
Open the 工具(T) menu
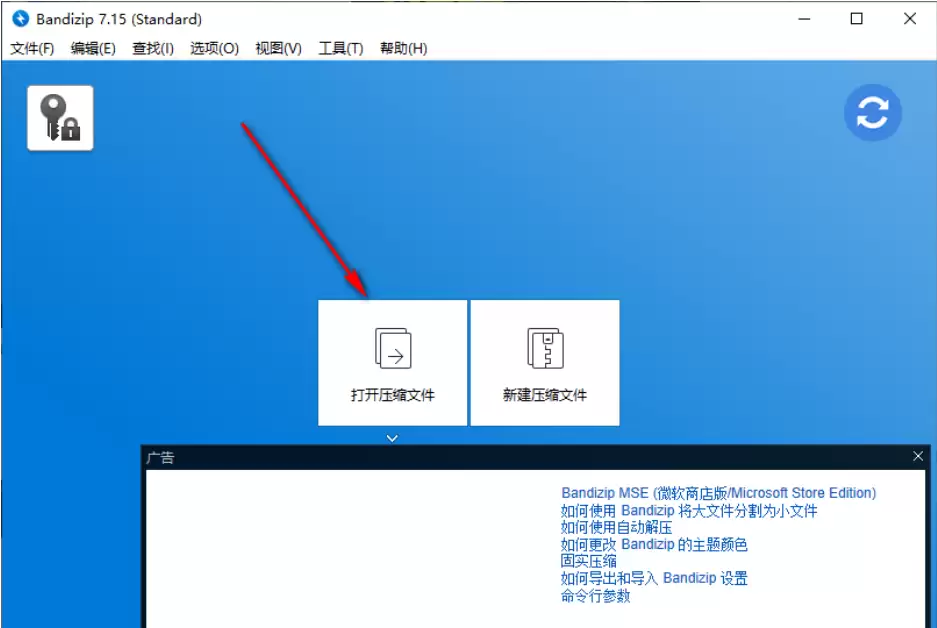click(341, 48)
